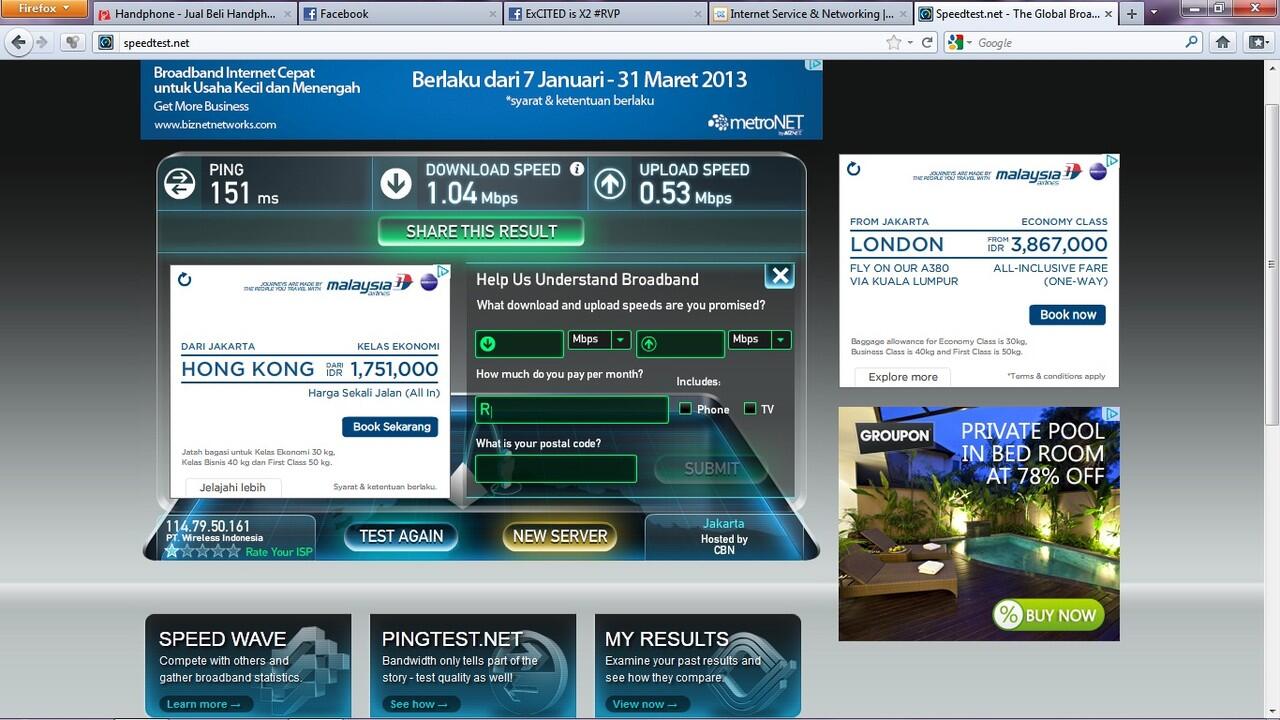This screenshot has width=1280, height=720.
Task: Rate the ISP using the first star
Action: (x=172, y=551)
